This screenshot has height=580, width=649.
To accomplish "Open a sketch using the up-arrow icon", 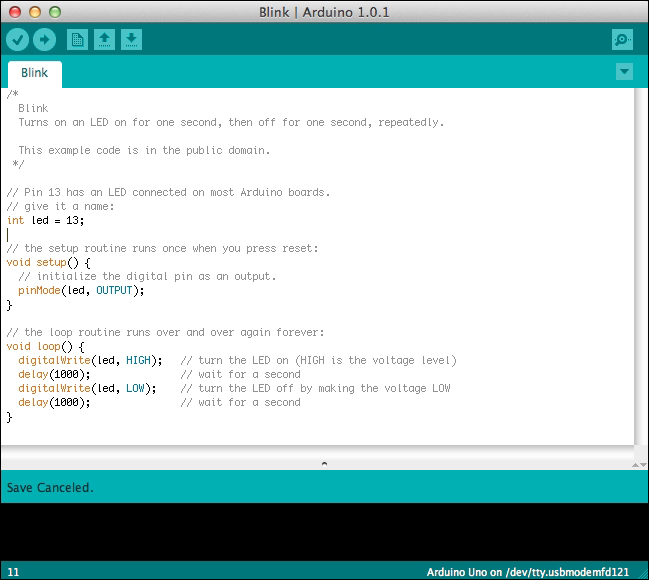I will point(104,40).
